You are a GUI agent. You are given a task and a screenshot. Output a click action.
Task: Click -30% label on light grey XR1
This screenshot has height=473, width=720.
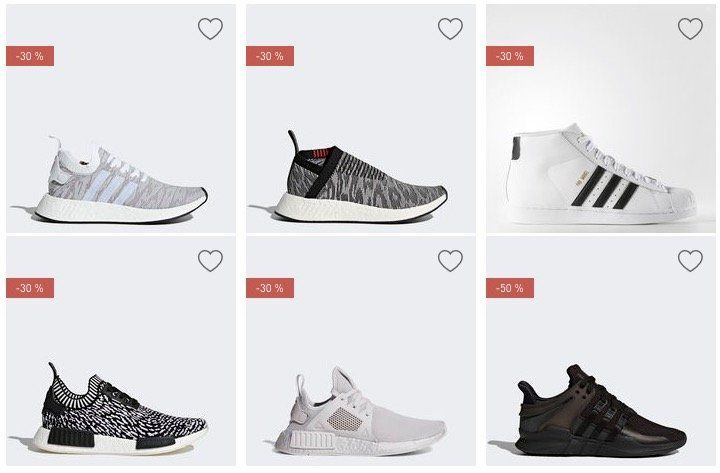point(270,288)
